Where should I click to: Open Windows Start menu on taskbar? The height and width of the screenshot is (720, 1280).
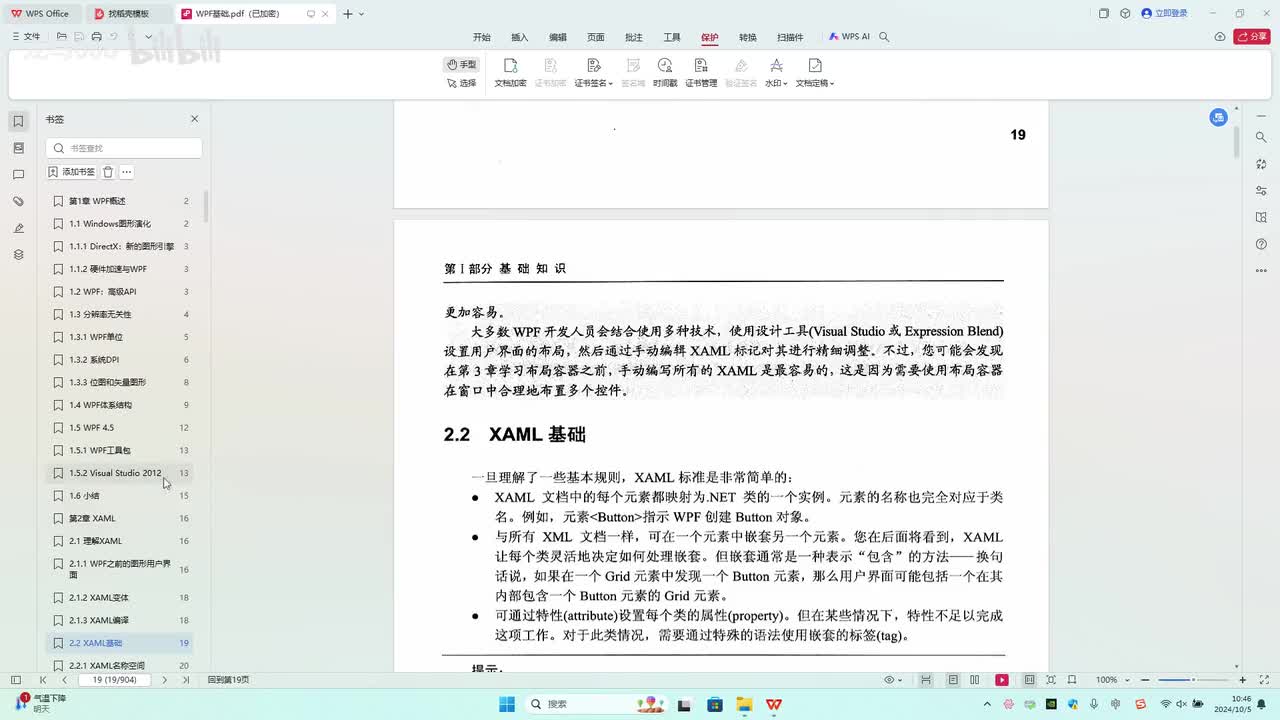pos(506,704)
